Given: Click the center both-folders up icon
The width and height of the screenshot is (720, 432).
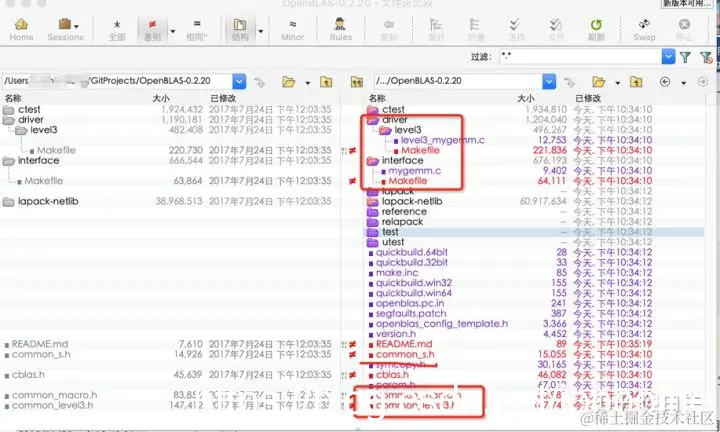Looking at the screenshot, I should pyautogui.click(x=356, y=82).
